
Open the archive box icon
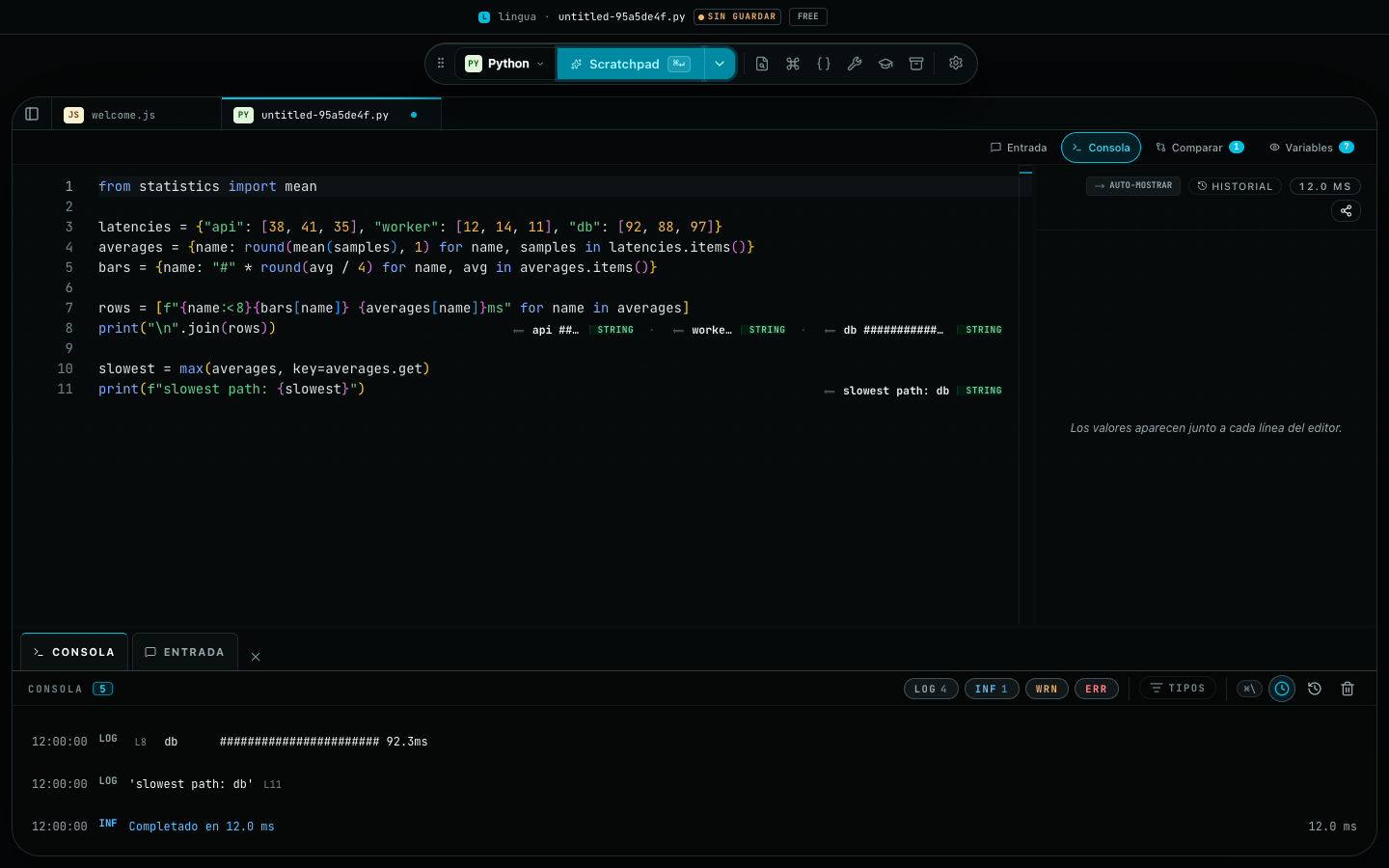point(916,64)
